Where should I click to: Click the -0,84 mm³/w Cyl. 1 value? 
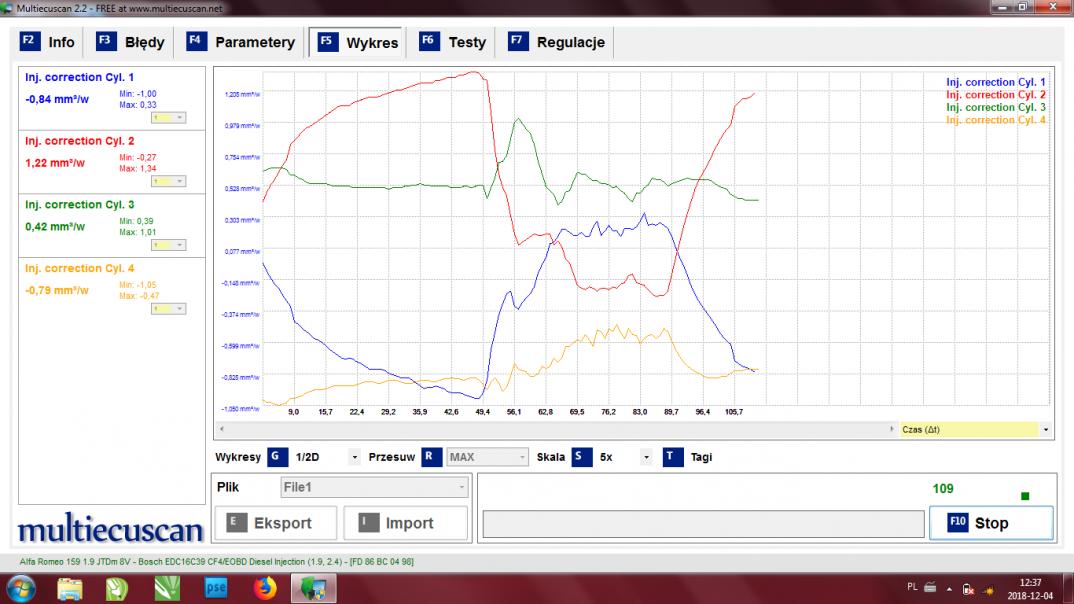(57, 99)
